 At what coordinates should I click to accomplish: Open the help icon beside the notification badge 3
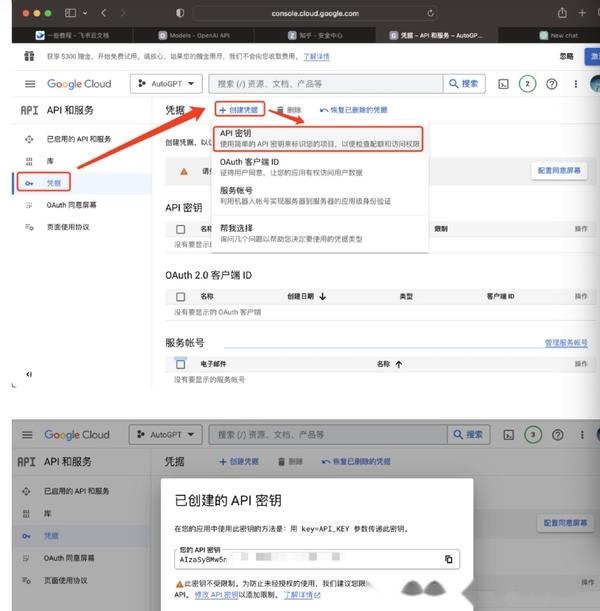[558, 434]
